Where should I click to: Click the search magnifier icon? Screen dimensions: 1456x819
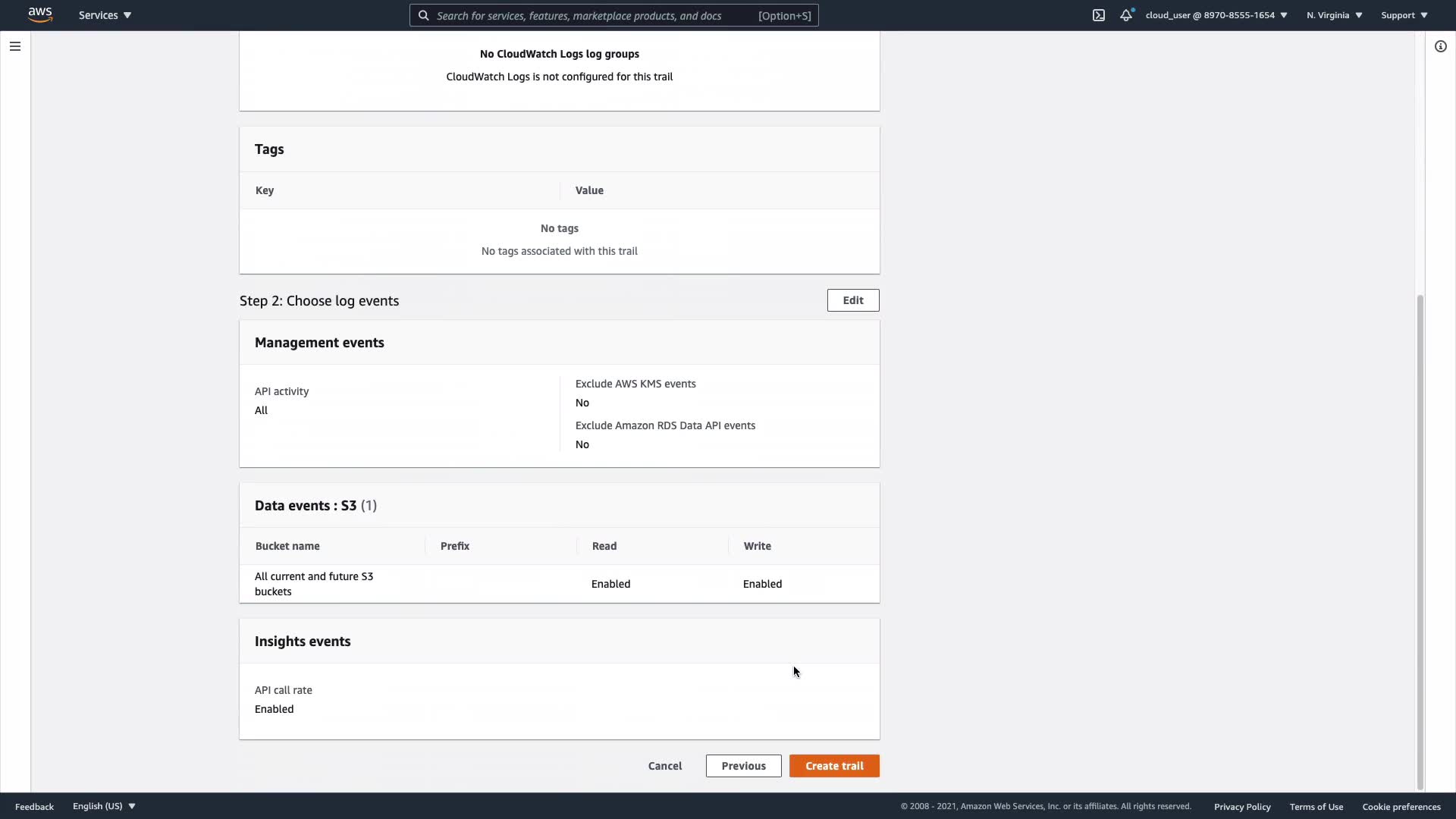tap(424, 15)
